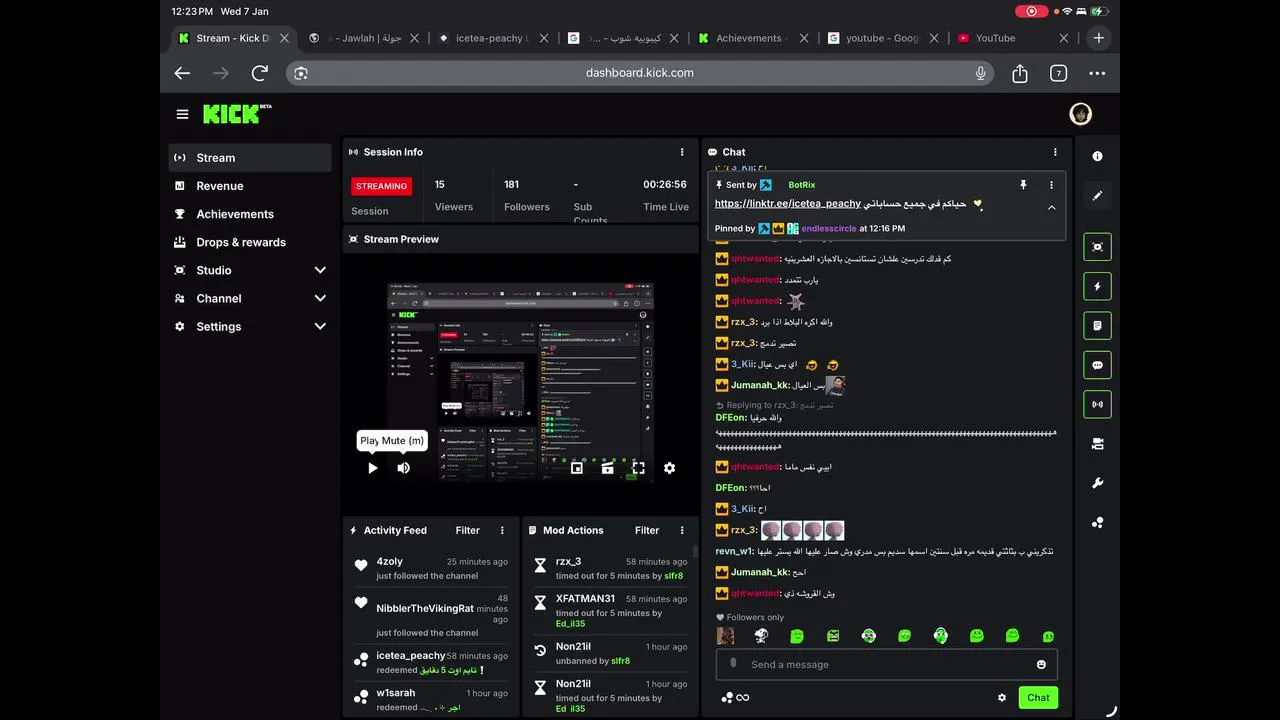This screenshot has height=720, width=1280.
Task: Click moderator slfr8 in rzx_3 timeout entry
Action: [x=674, y=576]
